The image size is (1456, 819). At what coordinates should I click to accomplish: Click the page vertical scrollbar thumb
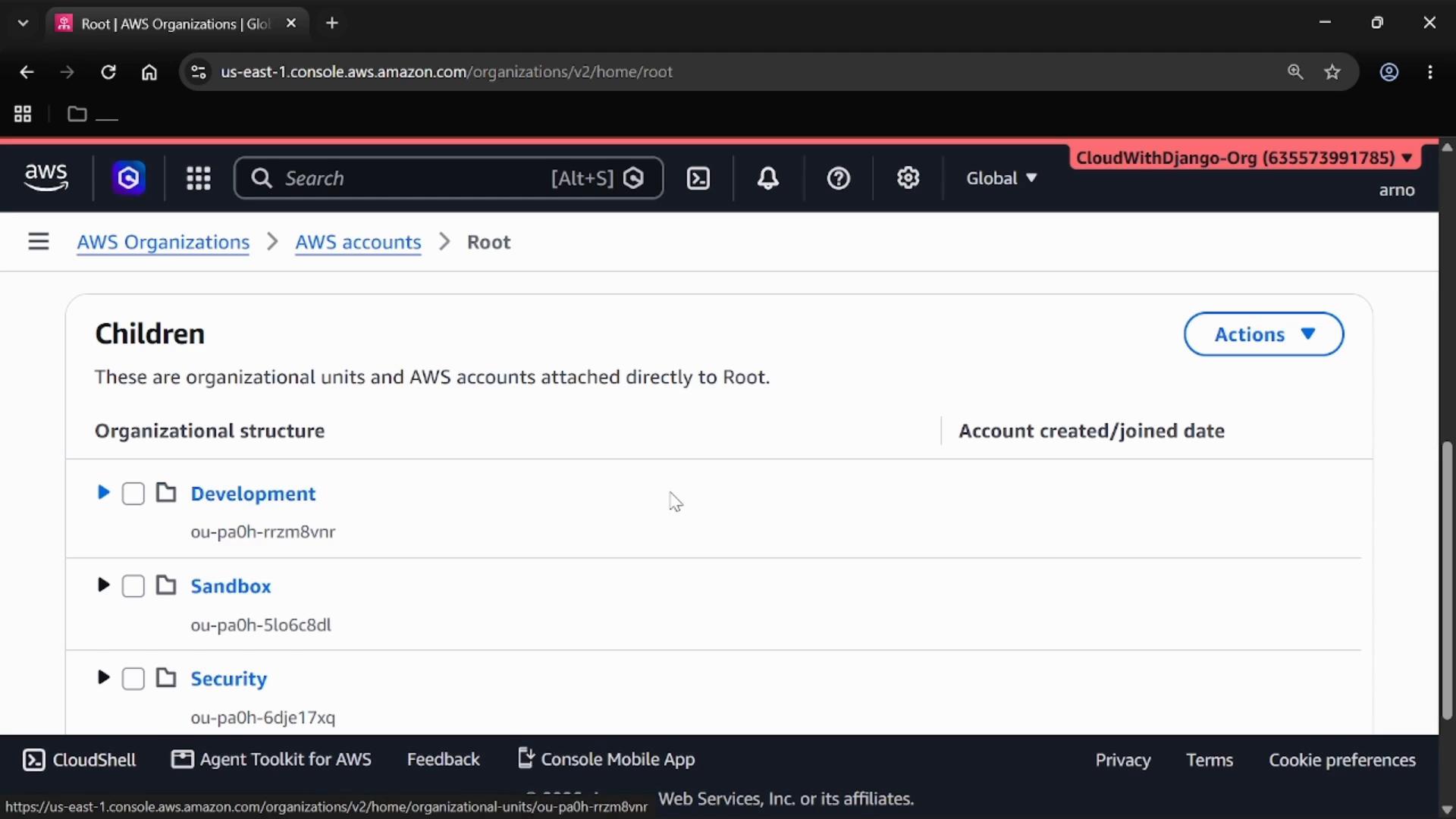1447,580
